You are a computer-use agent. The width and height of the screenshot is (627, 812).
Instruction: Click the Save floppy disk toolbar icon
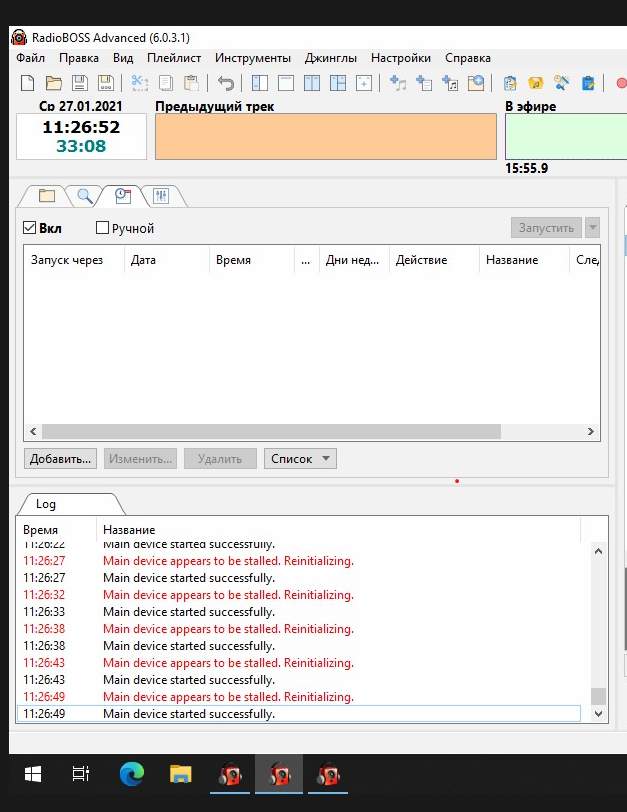79,84
